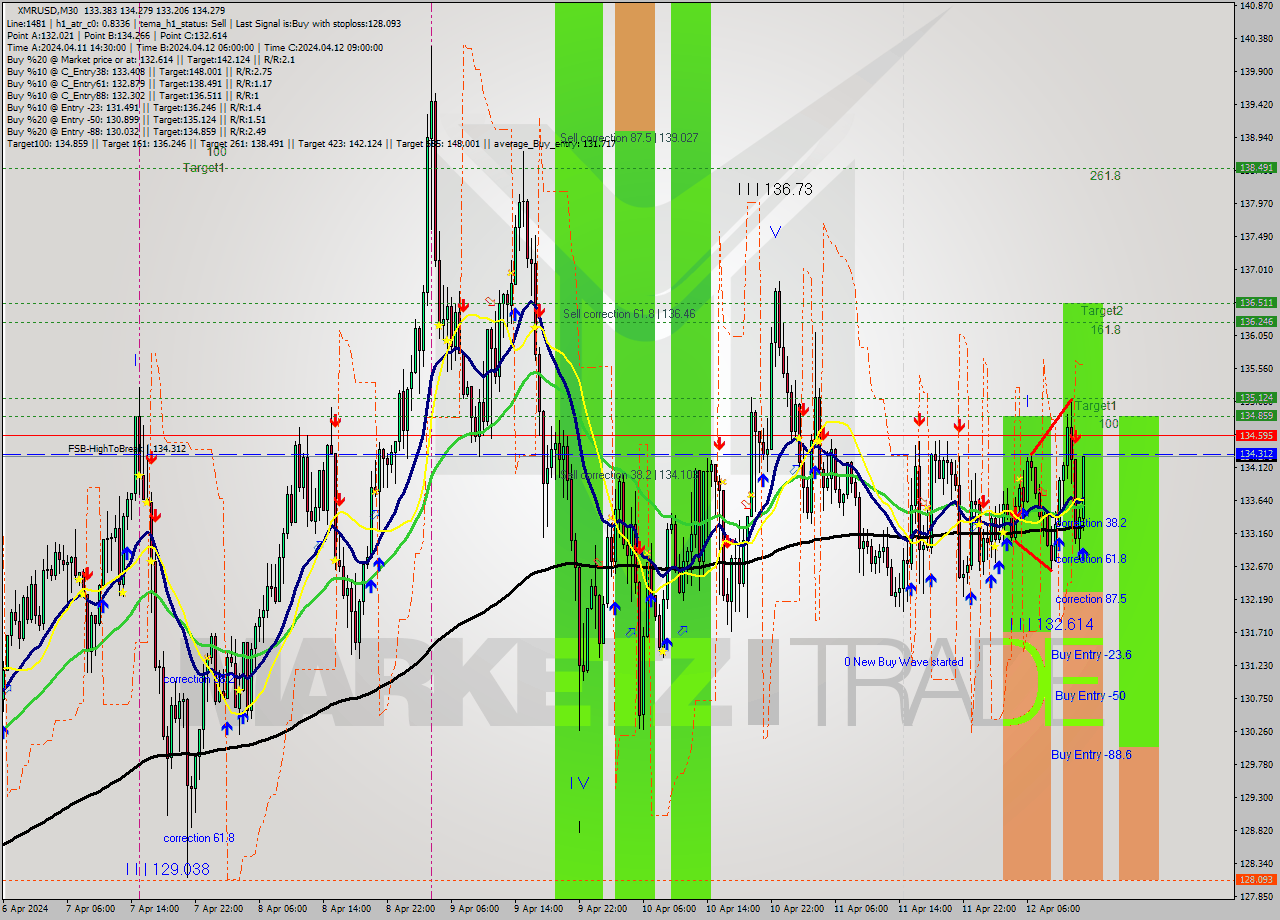Image resolution: width=1280 pixels, height=920 pixels.
Task: Click the 'Buy Entry -50' label
Action: (1090, 695)
